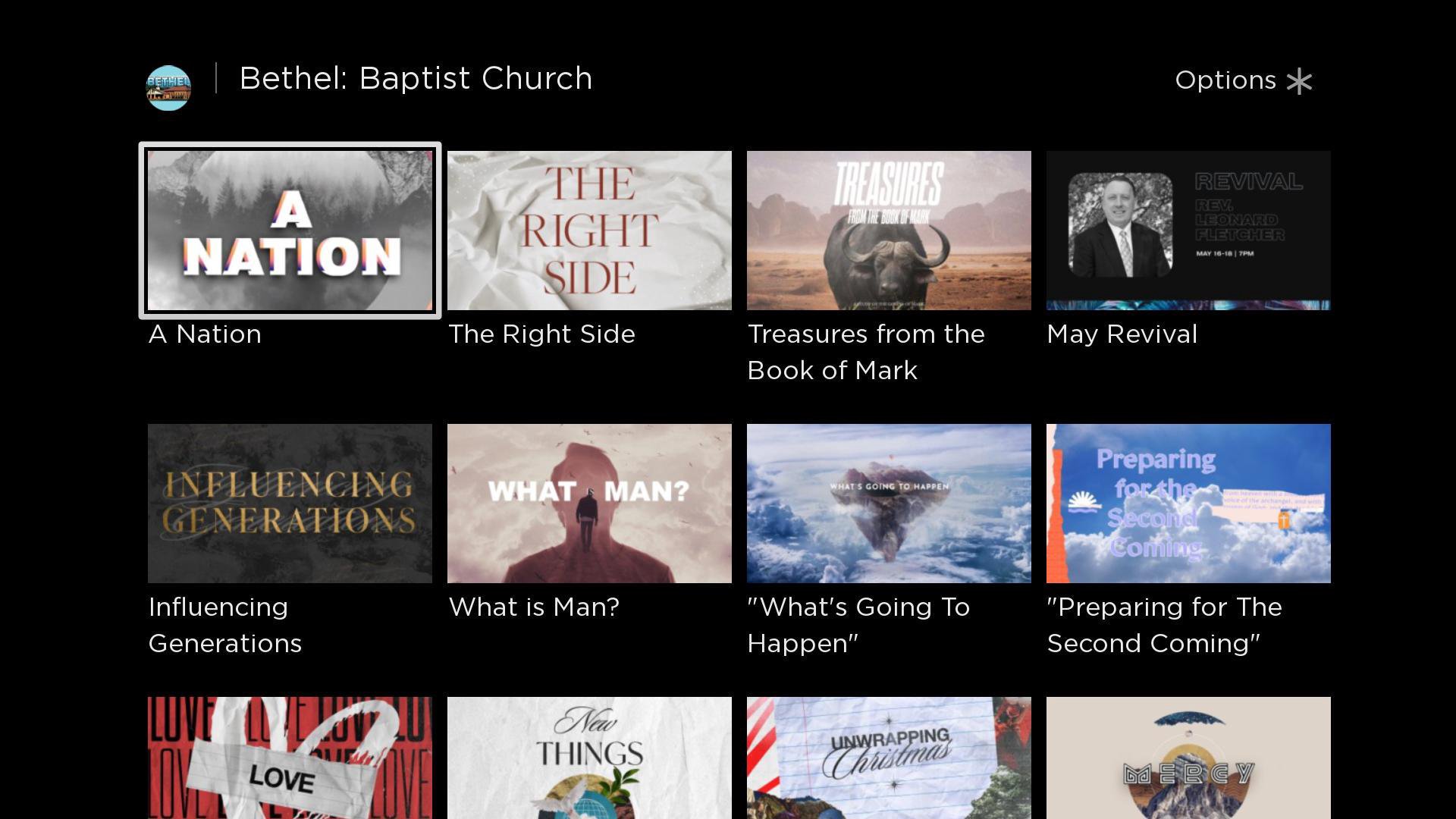Click the A Nation title text
This screenshot has width=1456, height=819.
click(205, 334)
